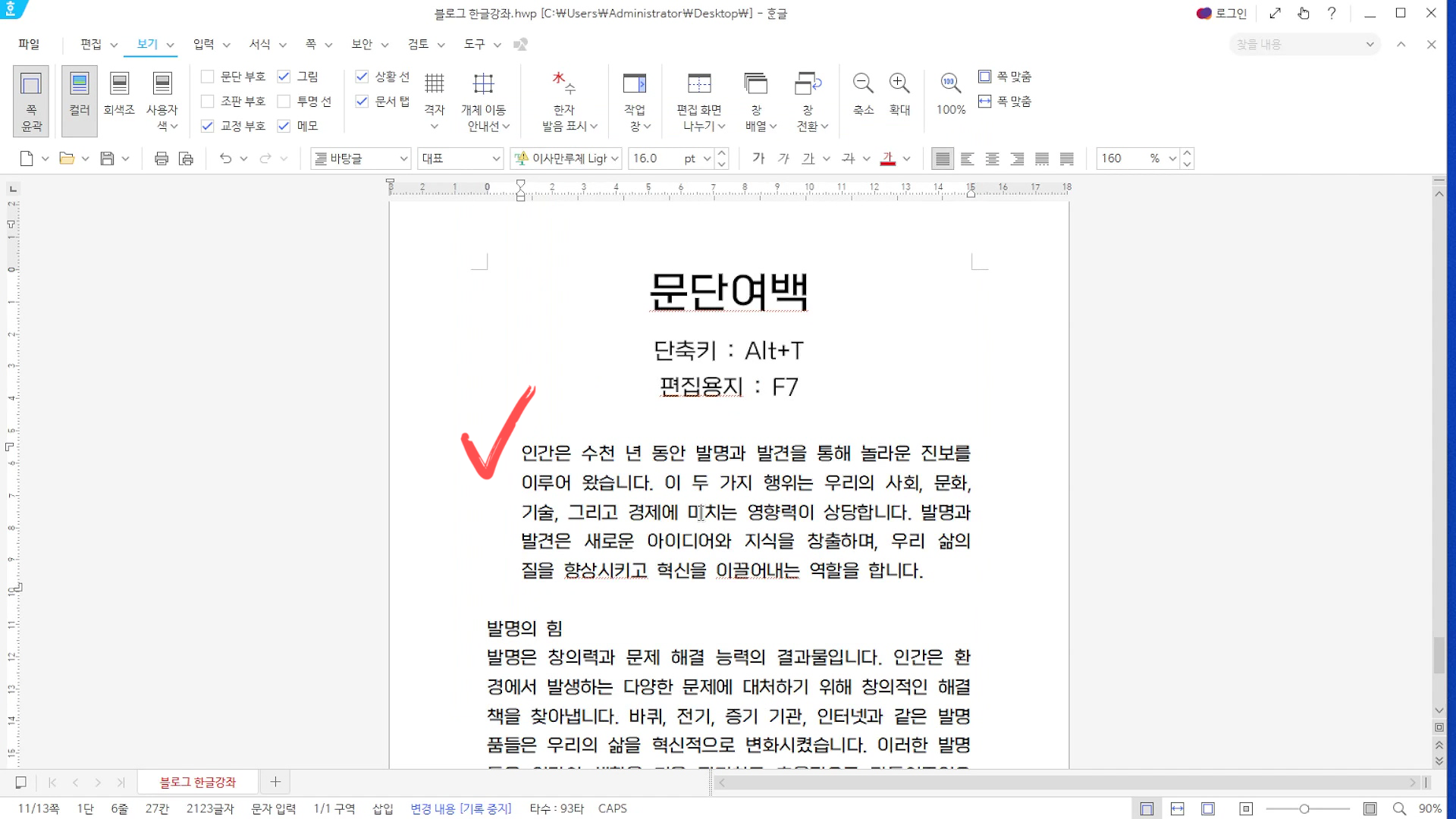The width and height of the screenshot is (1456, 819).
Task: Uncheck the 그림 checkbox
Action: click(x=284, y=77)
